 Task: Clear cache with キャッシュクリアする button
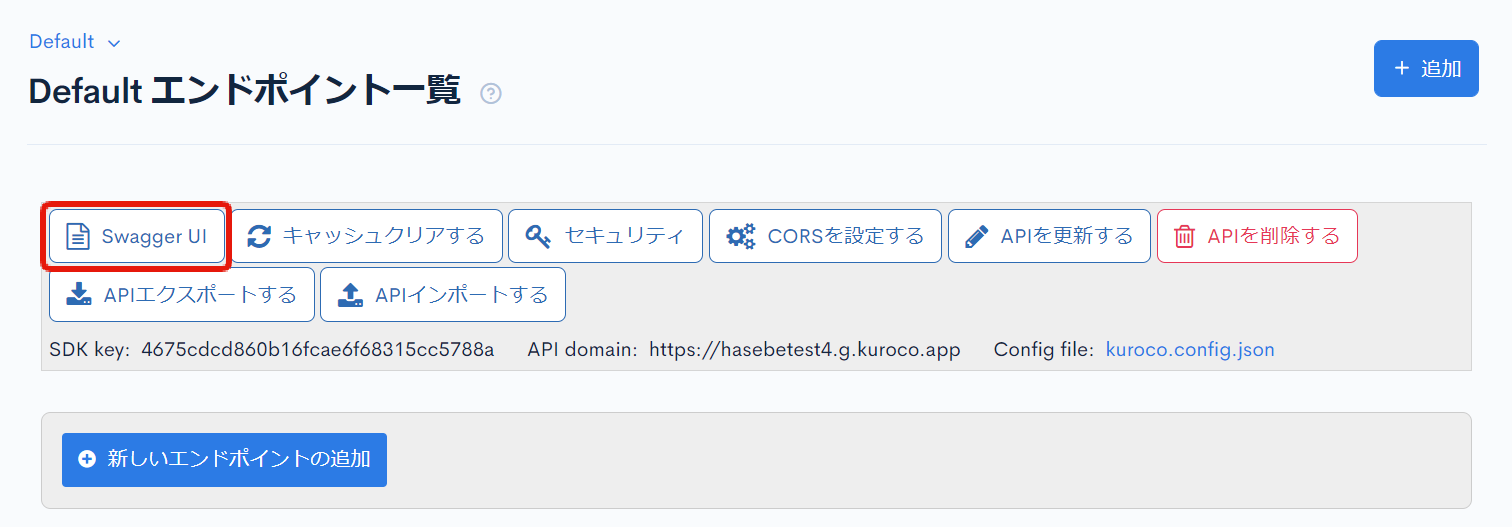[x=367, y=236]
